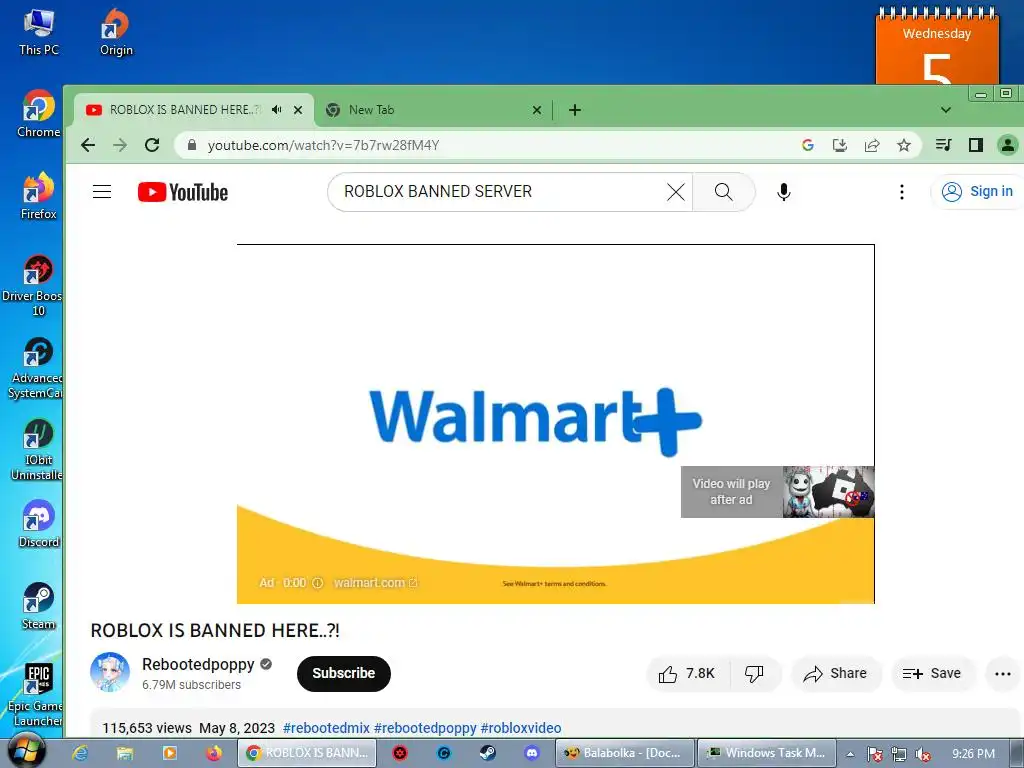This screenshot has width=1024, height=768.
Task: Like the video with 7.8K likes
Action: (687, 673)
